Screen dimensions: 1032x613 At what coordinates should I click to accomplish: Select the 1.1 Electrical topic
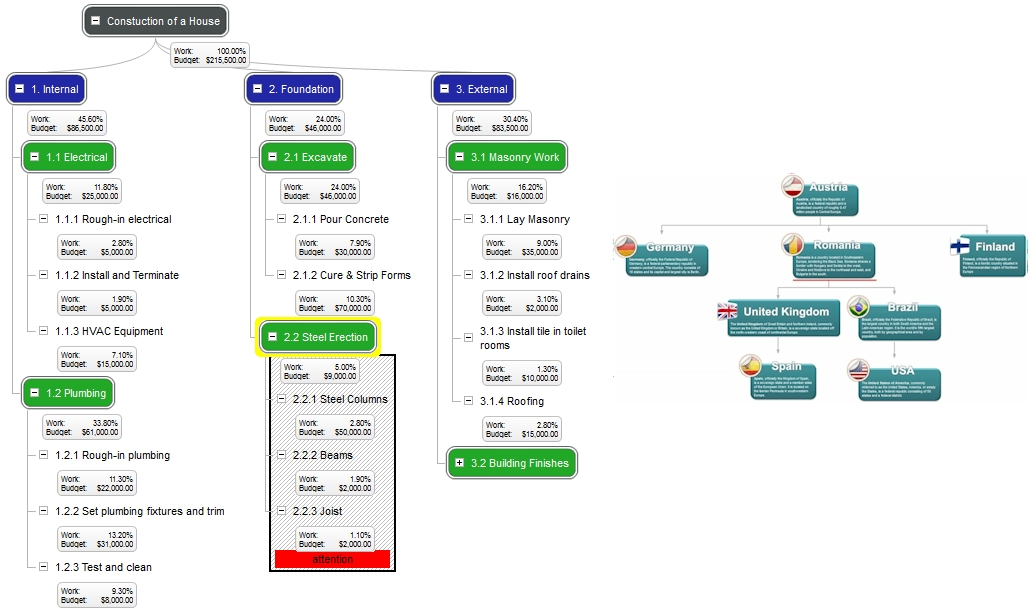[x=68, y=157]
